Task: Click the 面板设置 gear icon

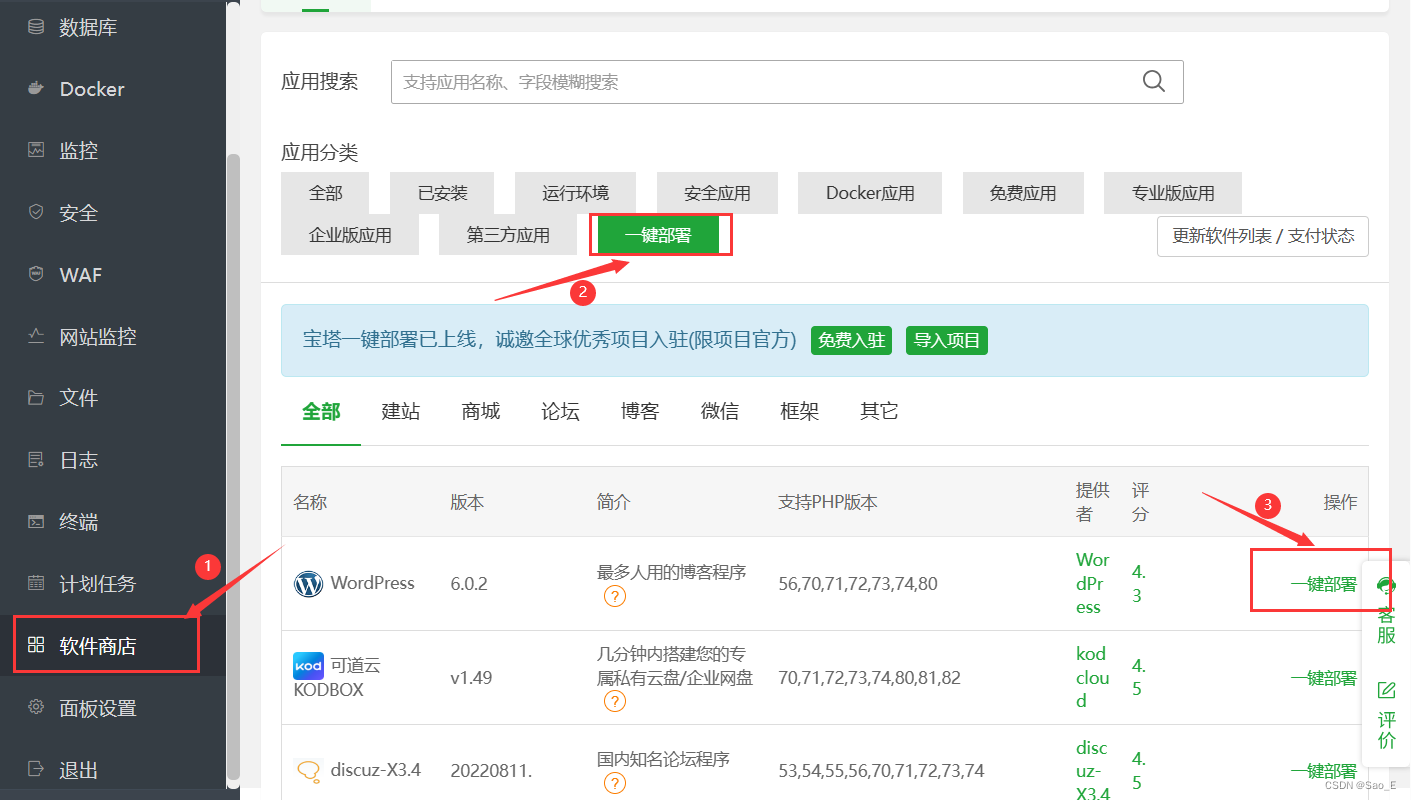Action: pos(36,707)
